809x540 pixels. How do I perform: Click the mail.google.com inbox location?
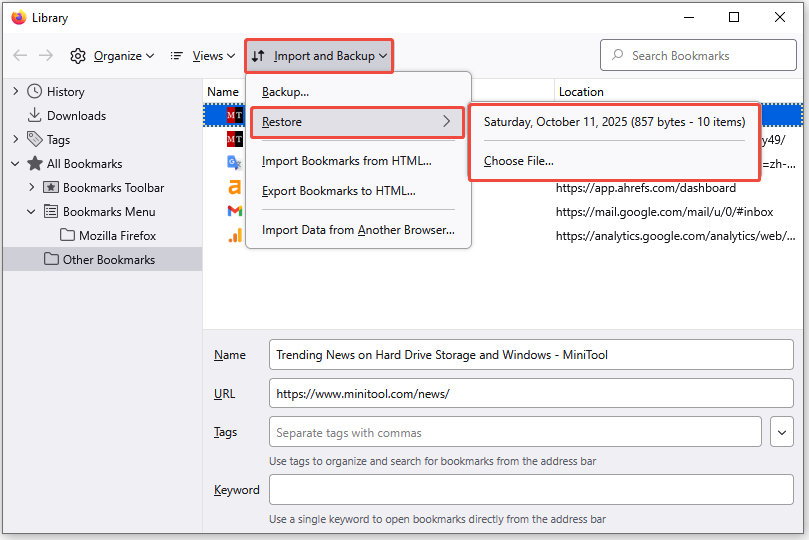(x=665, y=212)
